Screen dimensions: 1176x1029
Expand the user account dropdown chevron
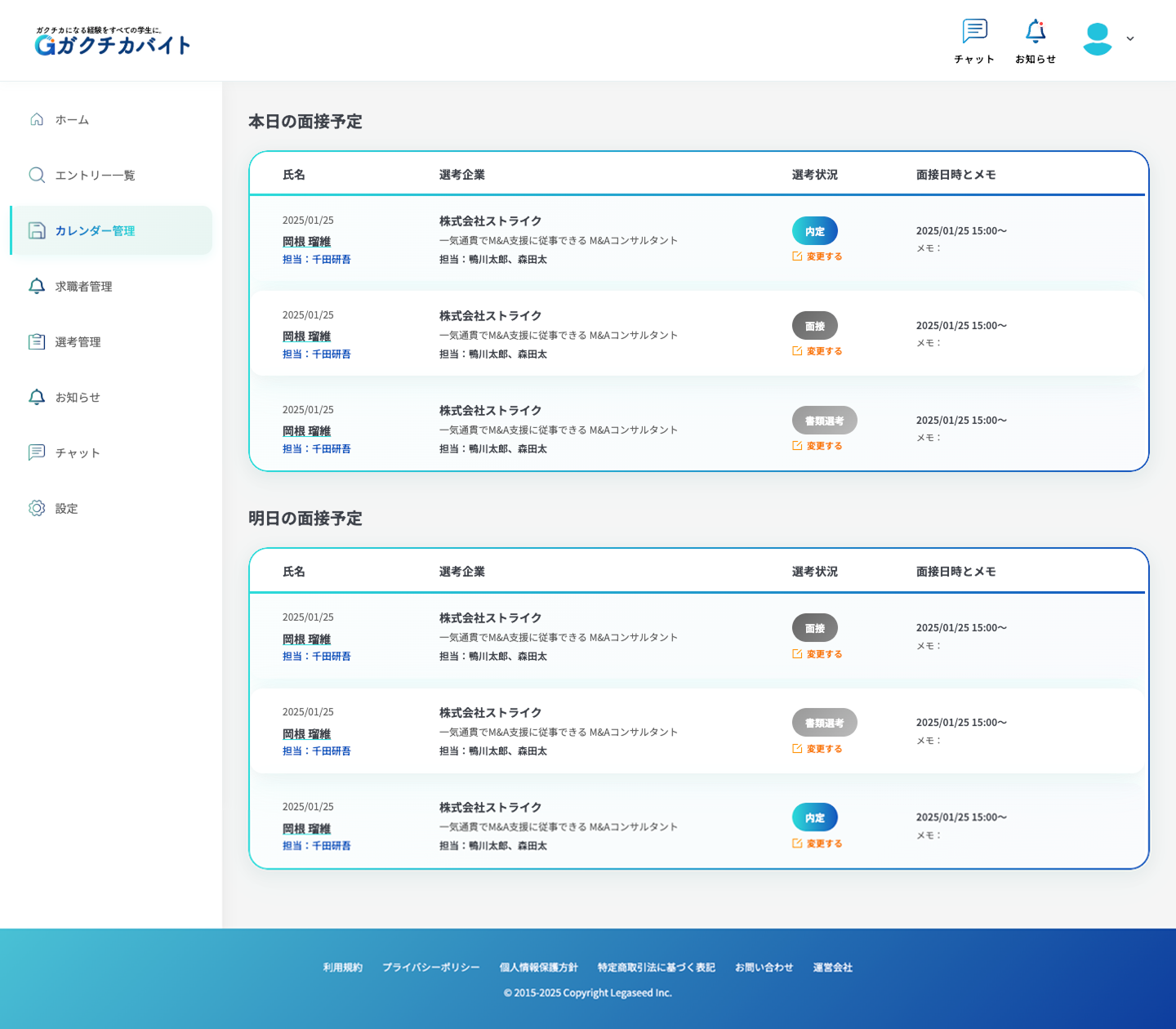point(1130,38)
